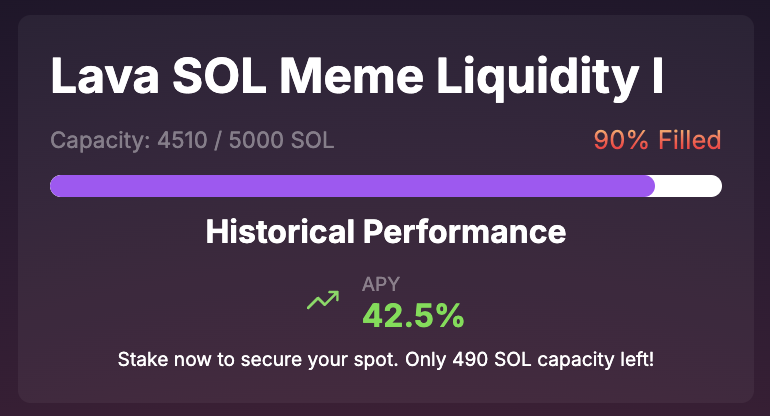Select the Historical Performance heading
770x416 pixels.
click(385, 232)
